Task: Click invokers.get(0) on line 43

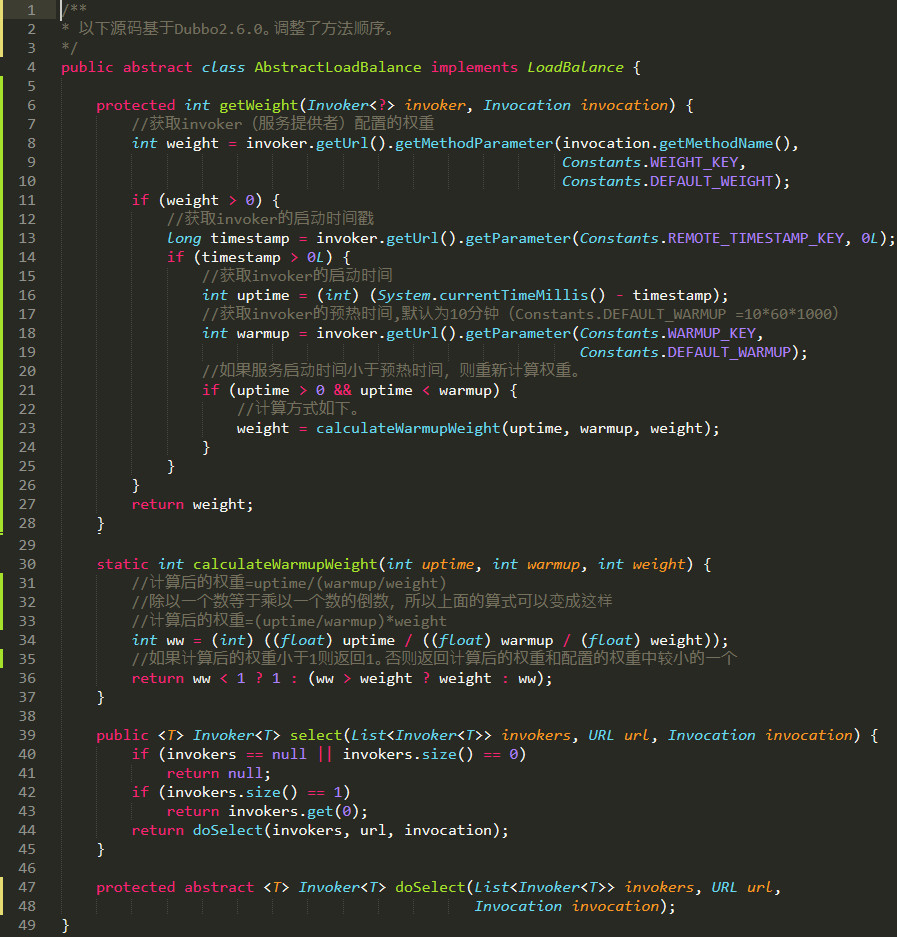Action: pyautogui.click(x=294, y=811)
